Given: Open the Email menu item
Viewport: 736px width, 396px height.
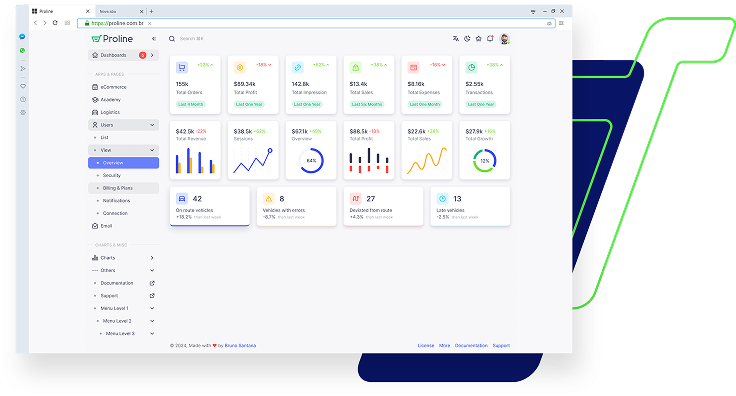Looking at the screenshot, I should (123, 226).
